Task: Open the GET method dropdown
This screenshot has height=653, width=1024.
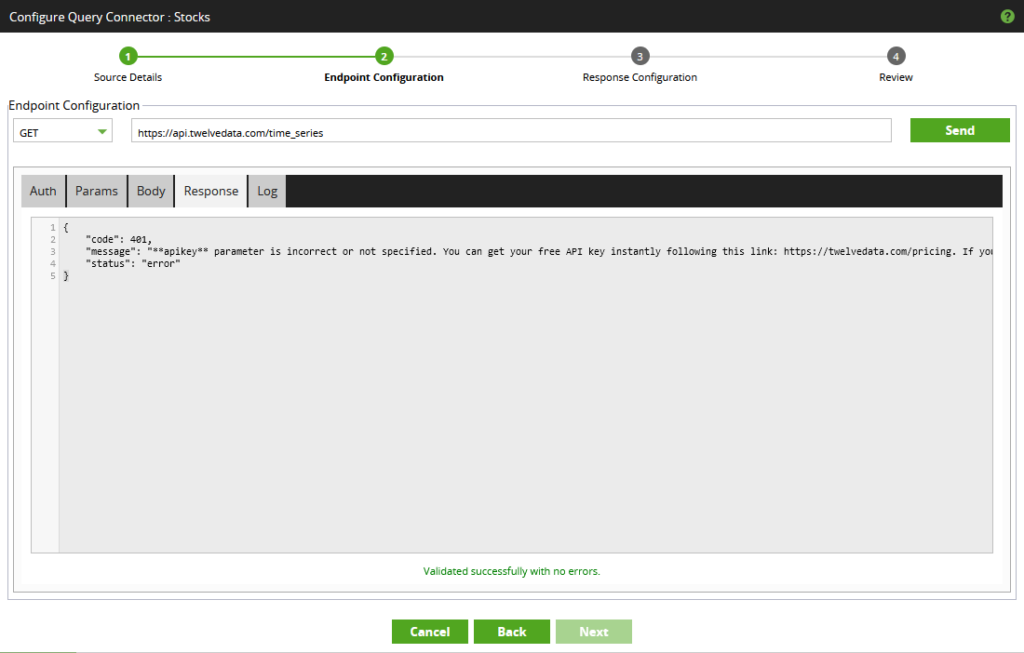Action: coord(62,130)
